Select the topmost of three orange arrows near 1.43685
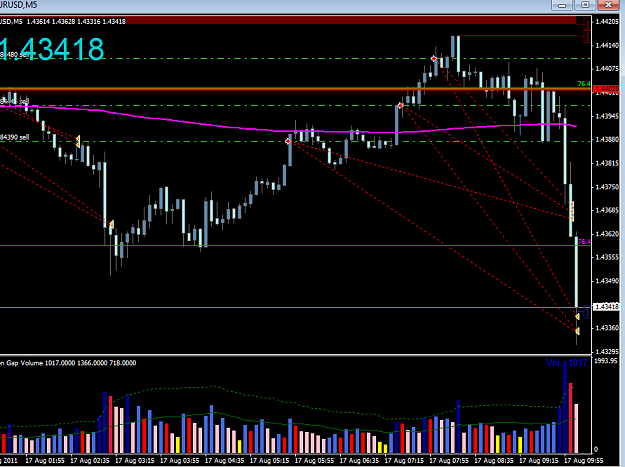 tap(571, 205)
